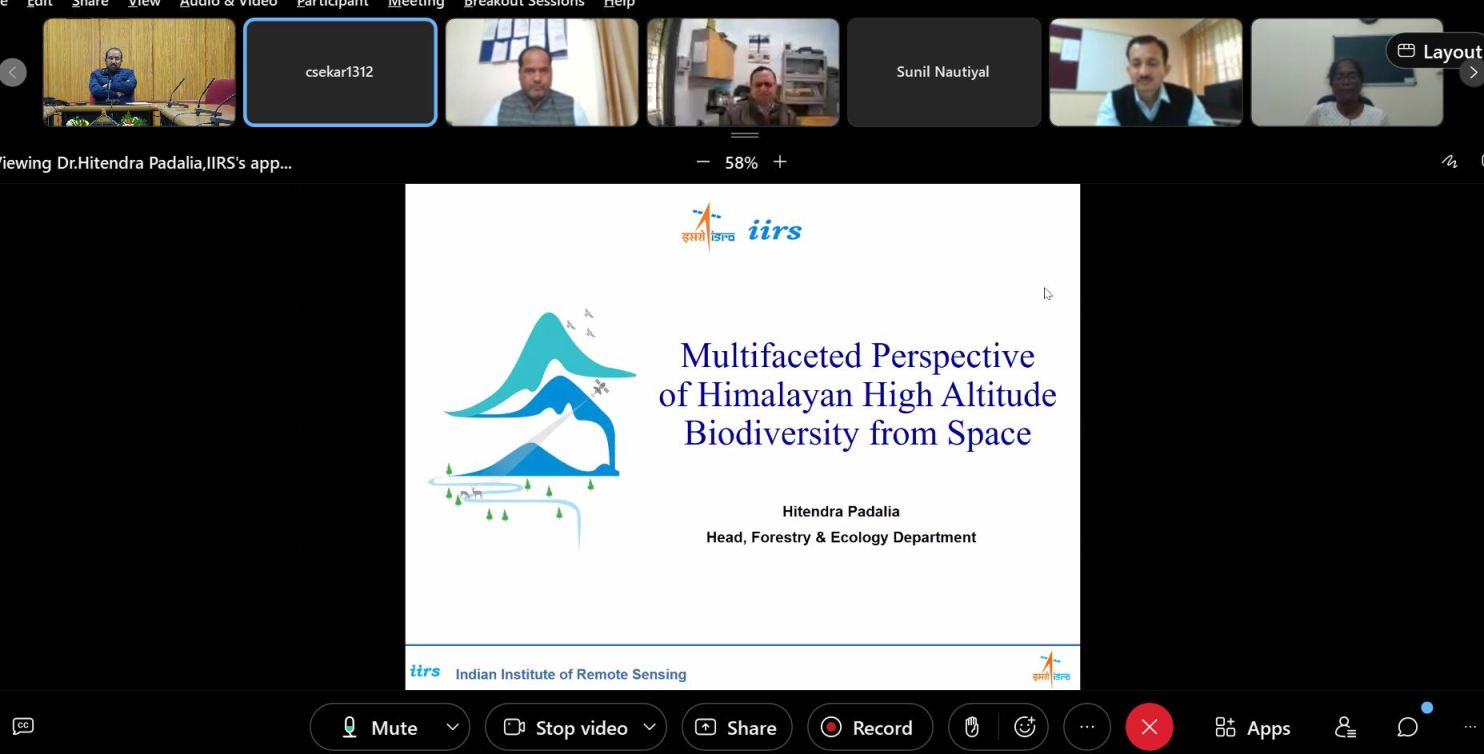Open the more options ellipsis button
The width and height of the screenshot is (1484, 754).
point(1087,727)
